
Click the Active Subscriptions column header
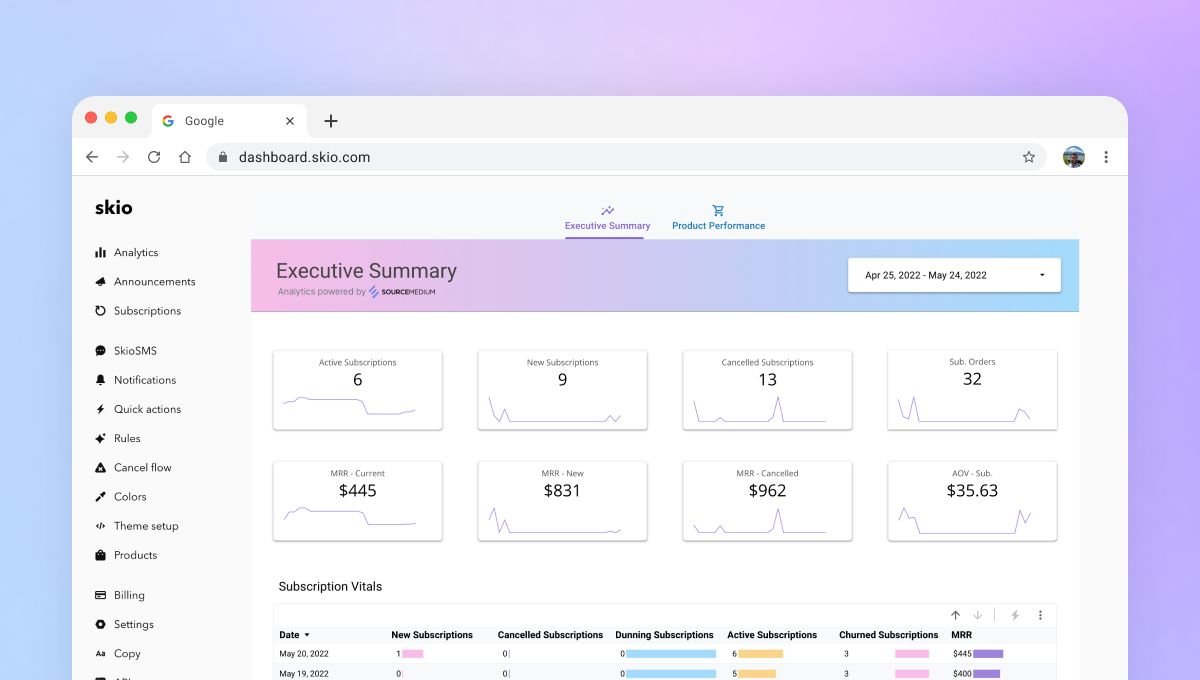point(772,635)
